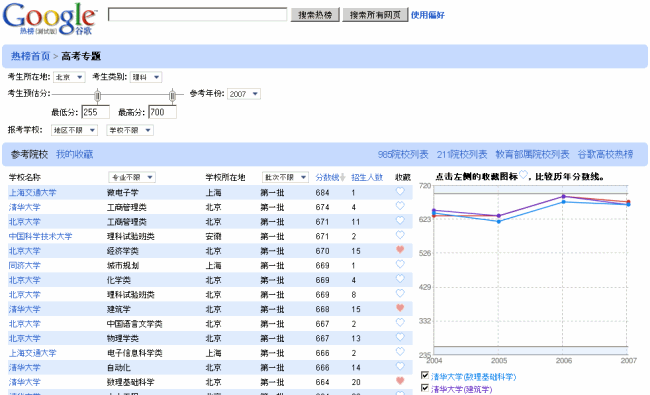Click the Google logo
The width and height of the screenshot is (650, 395).
(x=50, y=19)
